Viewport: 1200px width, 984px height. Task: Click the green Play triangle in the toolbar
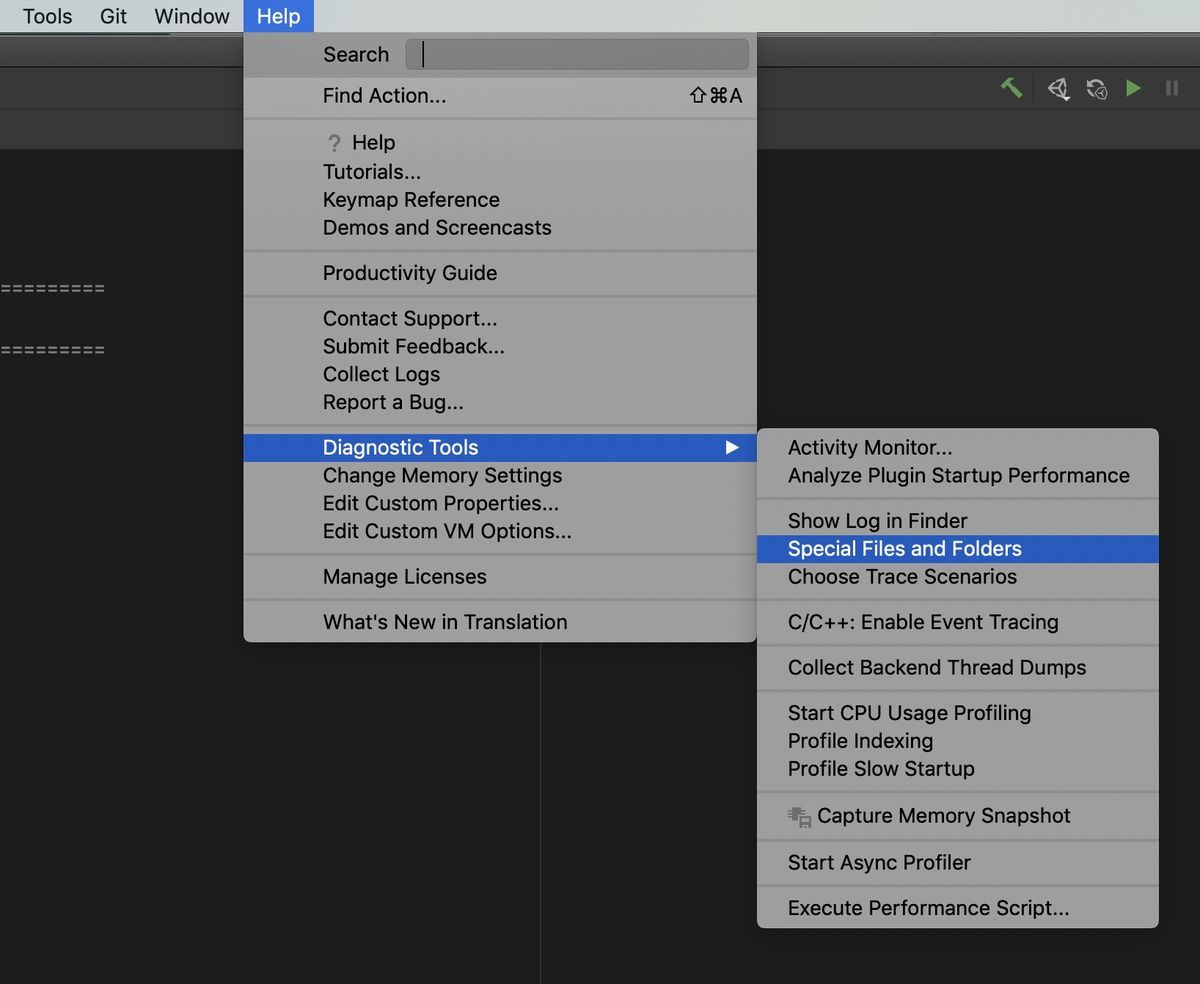tap(1133, 88)
